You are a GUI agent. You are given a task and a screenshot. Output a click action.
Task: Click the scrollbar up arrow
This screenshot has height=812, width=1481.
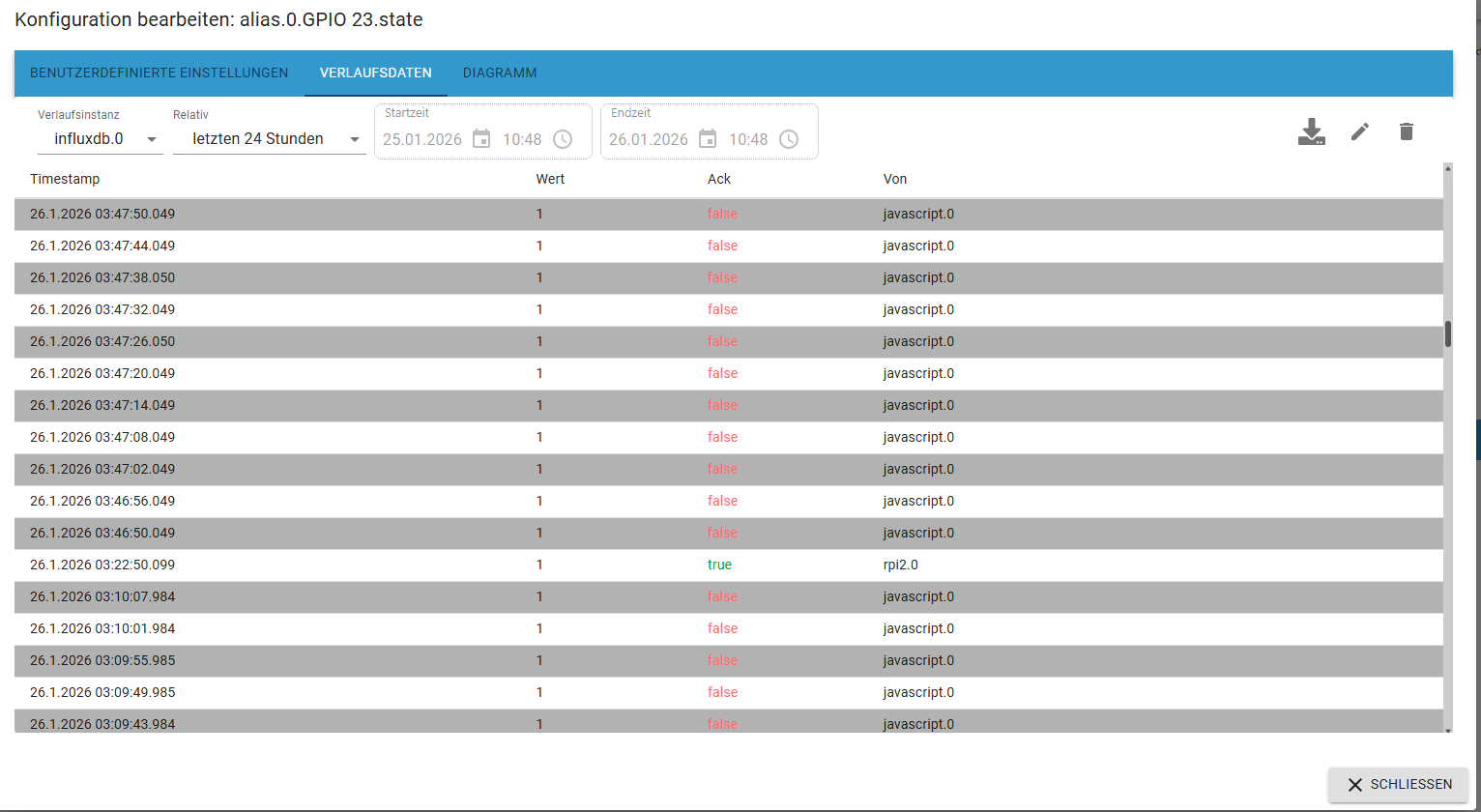1448,168
